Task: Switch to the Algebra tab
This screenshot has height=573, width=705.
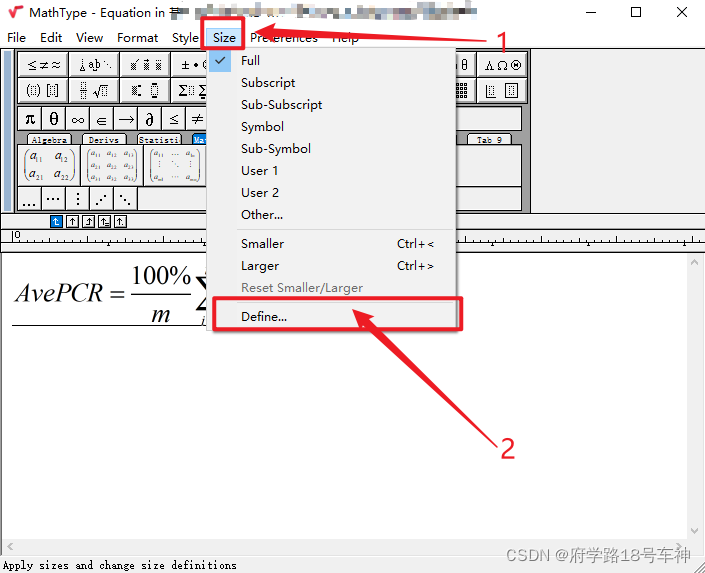Action: (49, 139)
